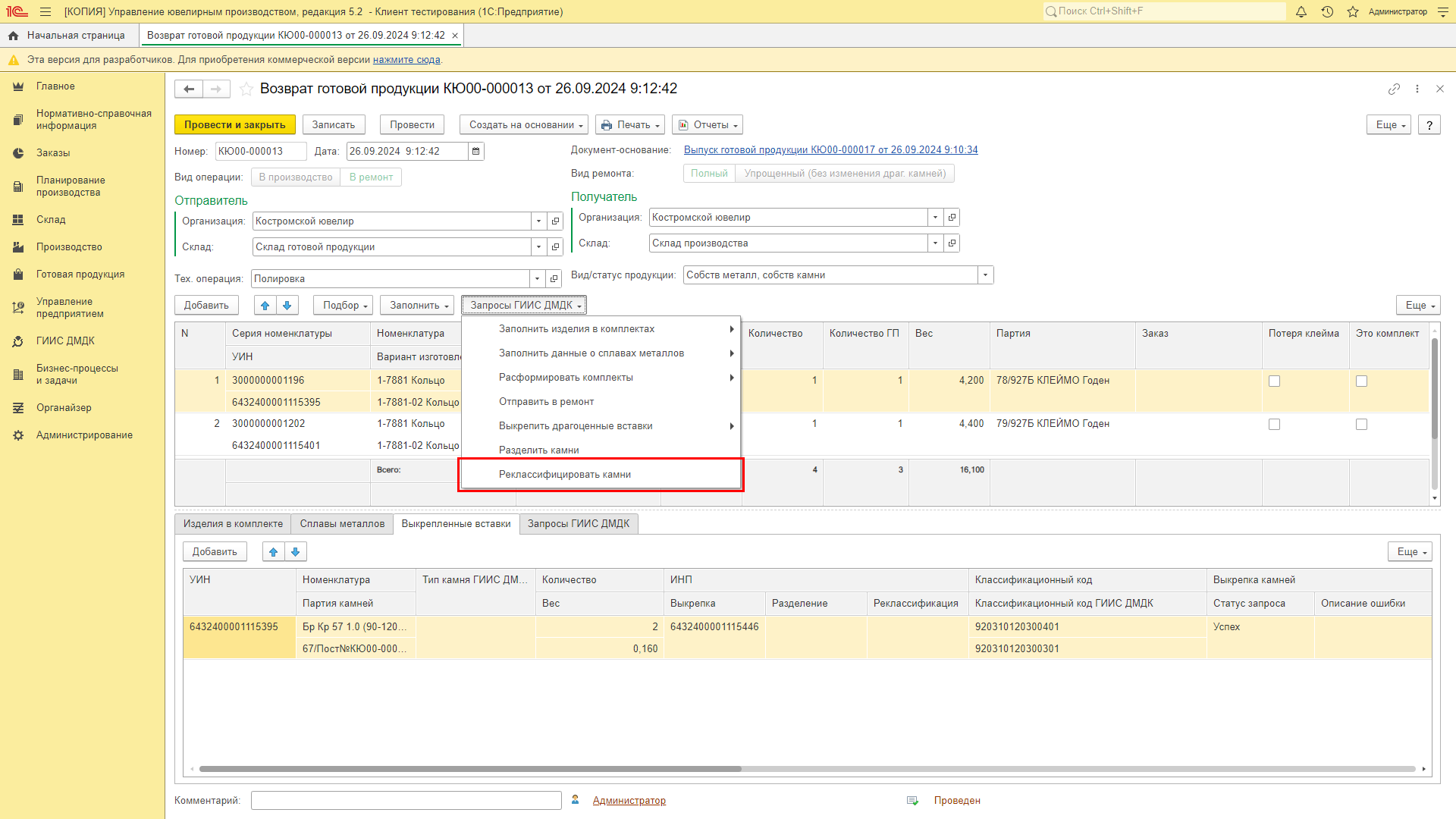The height and width of the screenshot is (819, 1456).
Task: Add document to favorites star
Action: tap(246, 89)
